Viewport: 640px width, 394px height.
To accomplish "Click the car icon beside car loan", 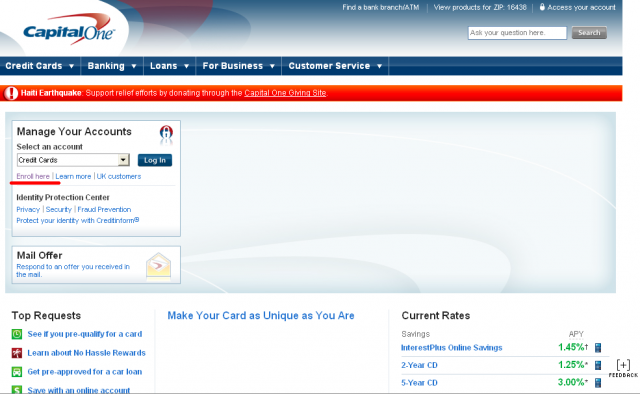I will (x=17, y=372).
